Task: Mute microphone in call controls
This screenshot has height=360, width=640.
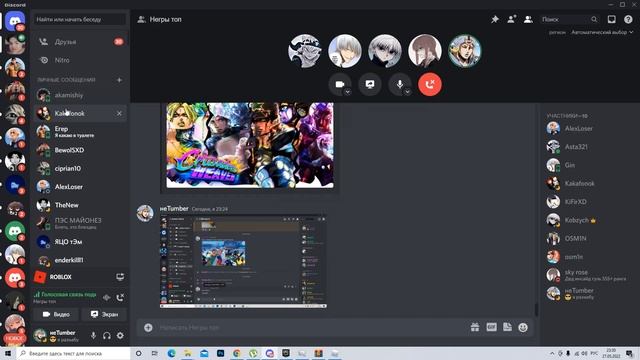Action: coord(400,84)
